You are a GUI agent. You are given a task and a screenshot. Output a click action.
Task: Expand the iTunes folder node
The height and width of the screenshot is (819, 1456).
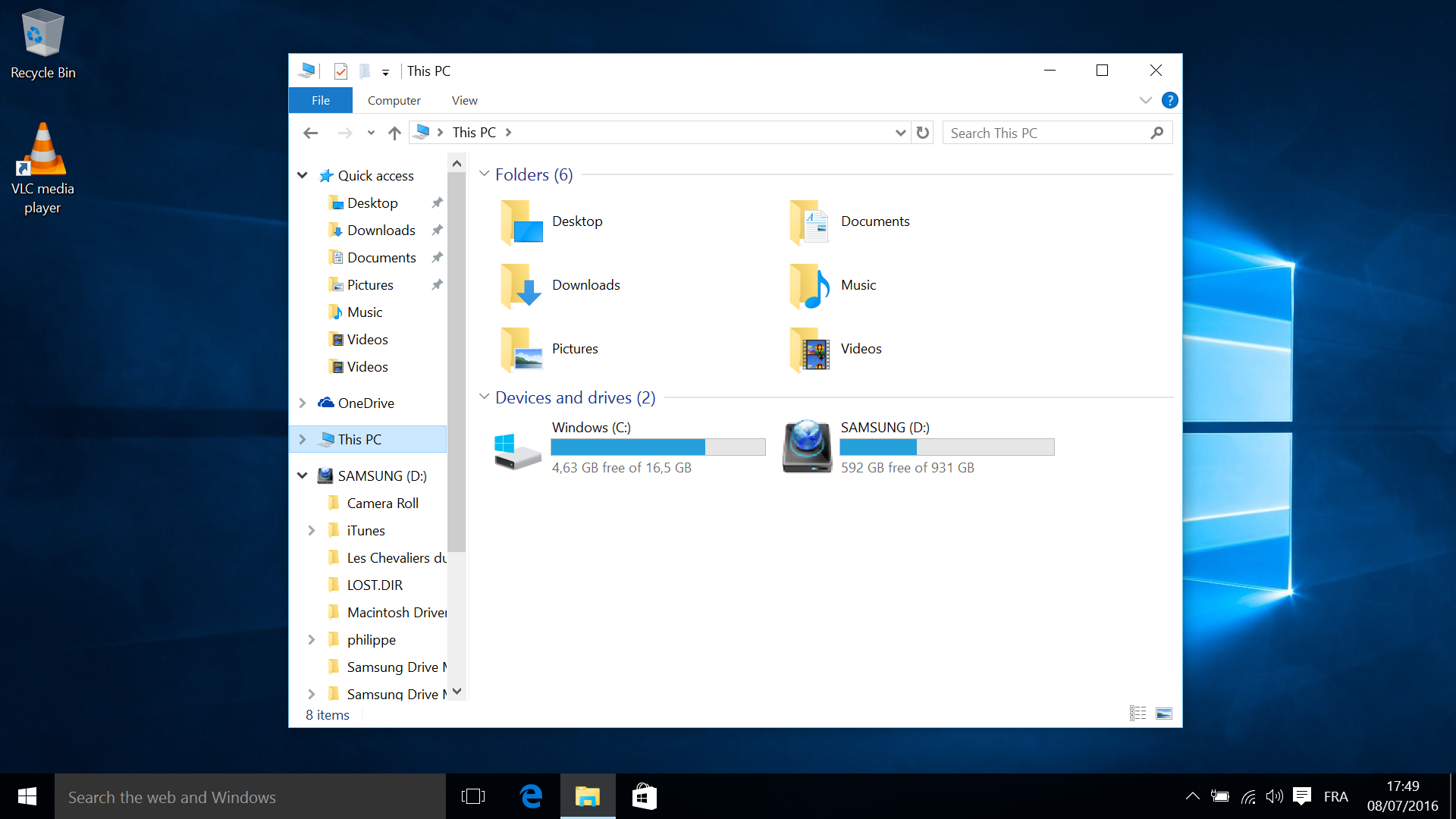click(311, 530)
